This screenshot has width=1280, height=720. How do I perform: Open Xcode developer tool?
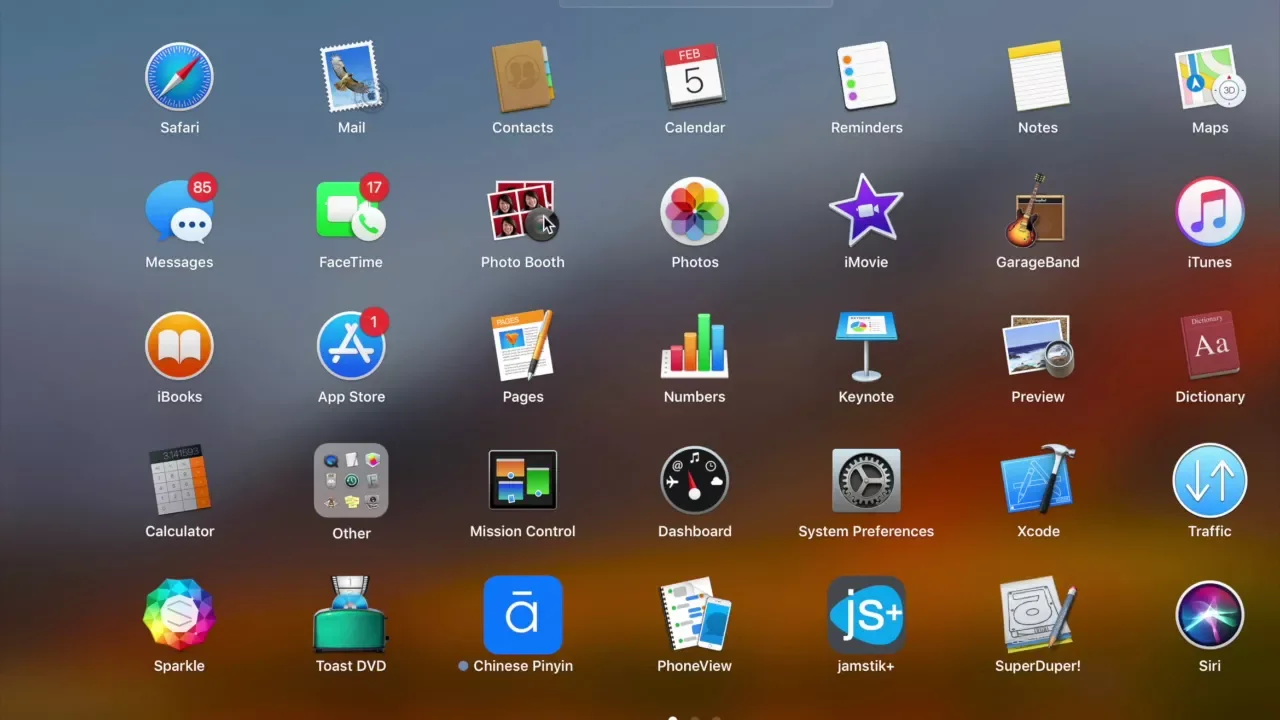[x=1038, y=481]
